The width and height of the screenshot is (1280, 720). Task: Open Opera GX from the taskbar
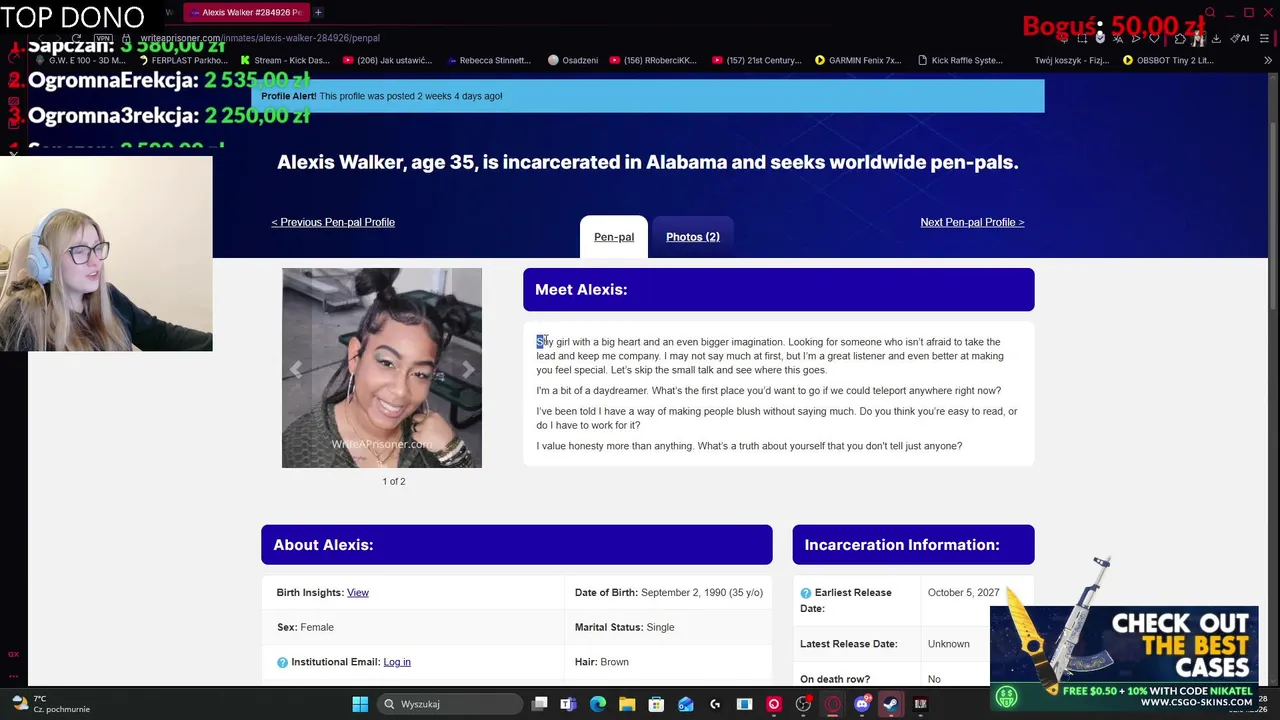coord(832,704)
